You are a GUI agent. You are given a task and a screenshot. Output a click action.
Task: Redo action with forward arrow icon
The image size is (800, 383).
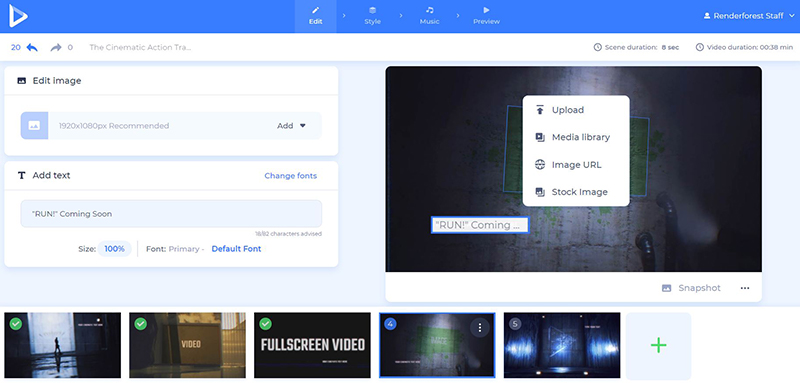point(56,47)
